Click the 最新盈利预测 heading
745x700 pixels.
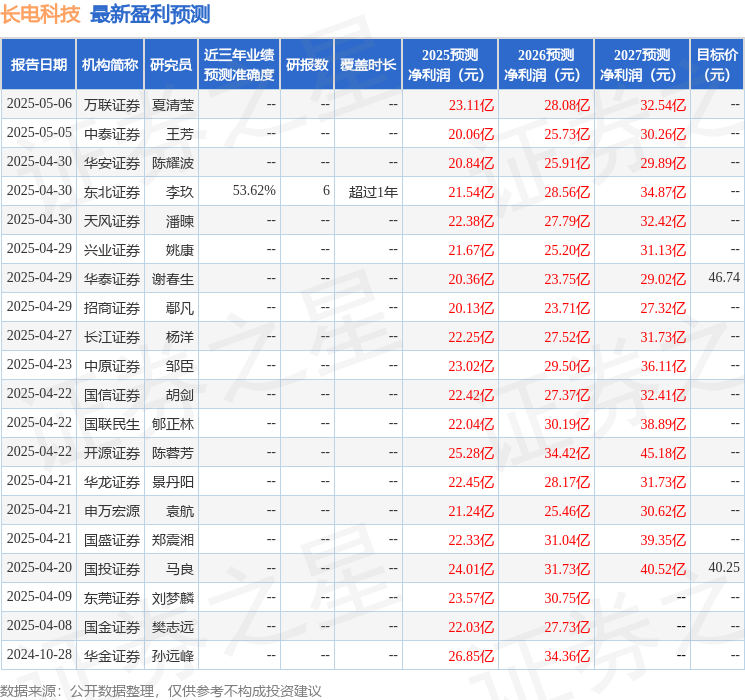[x=150, y=14]
